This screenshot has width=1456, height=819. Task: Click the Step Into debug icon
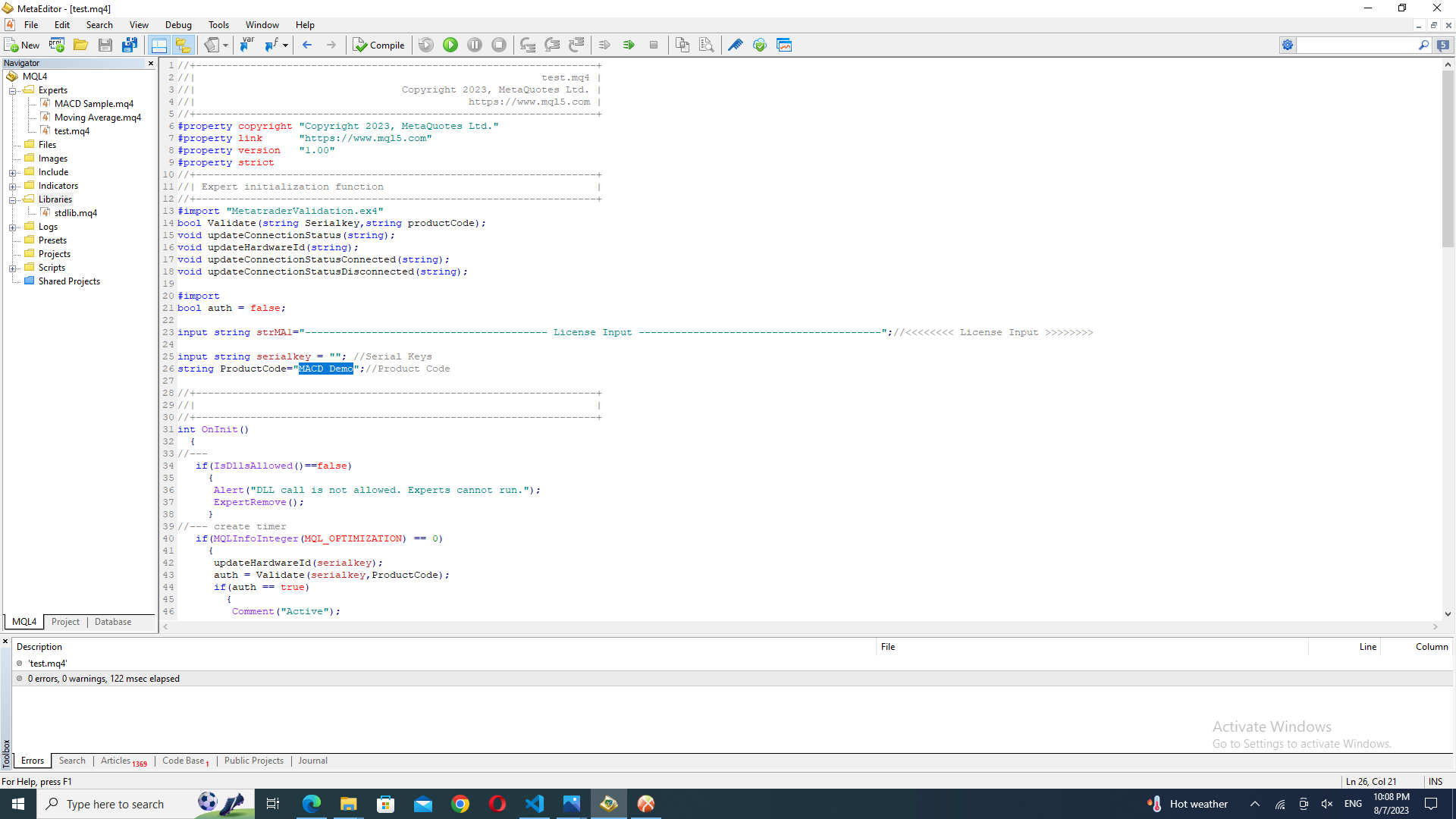click(x=528, y=45)
